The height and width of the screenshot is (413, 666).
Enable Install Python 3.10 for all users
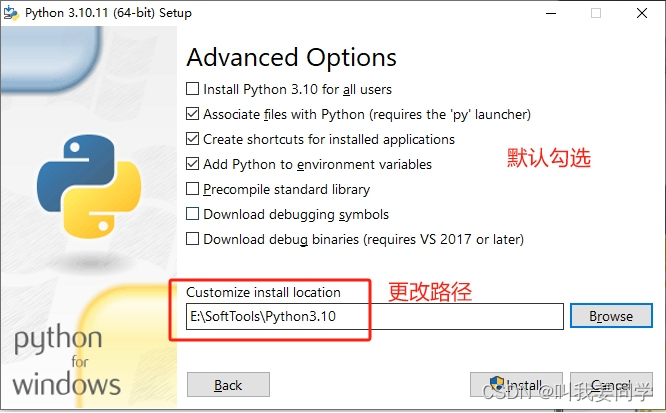[192, 89]
